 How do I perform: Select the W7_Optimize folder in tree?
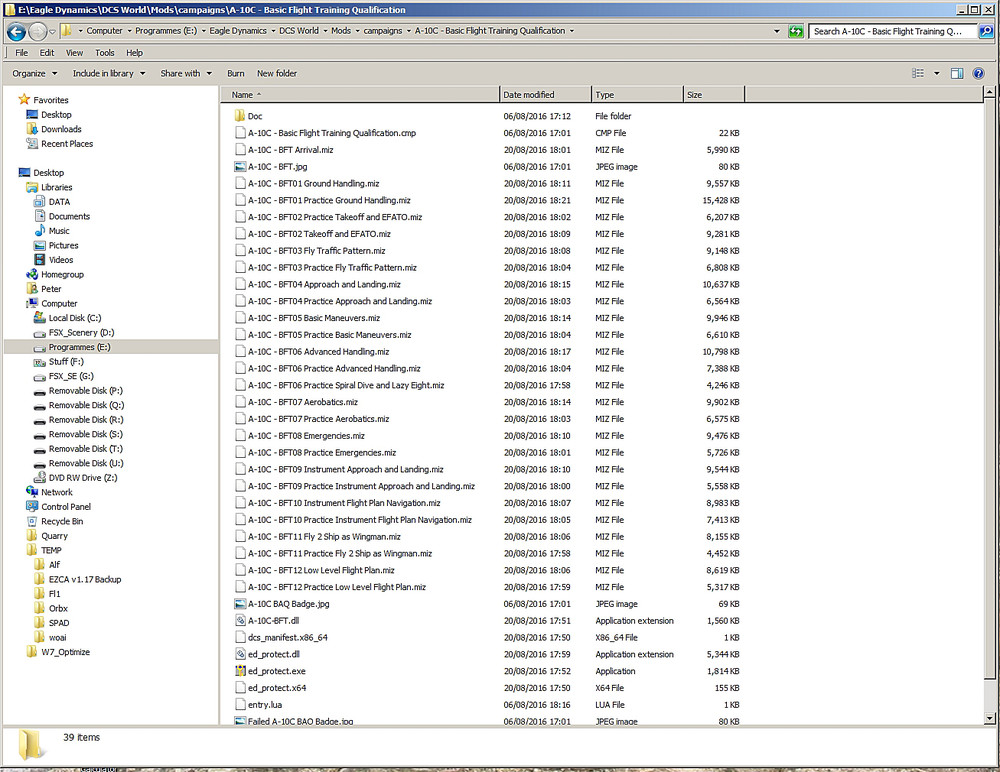click(x=65, y=652)
